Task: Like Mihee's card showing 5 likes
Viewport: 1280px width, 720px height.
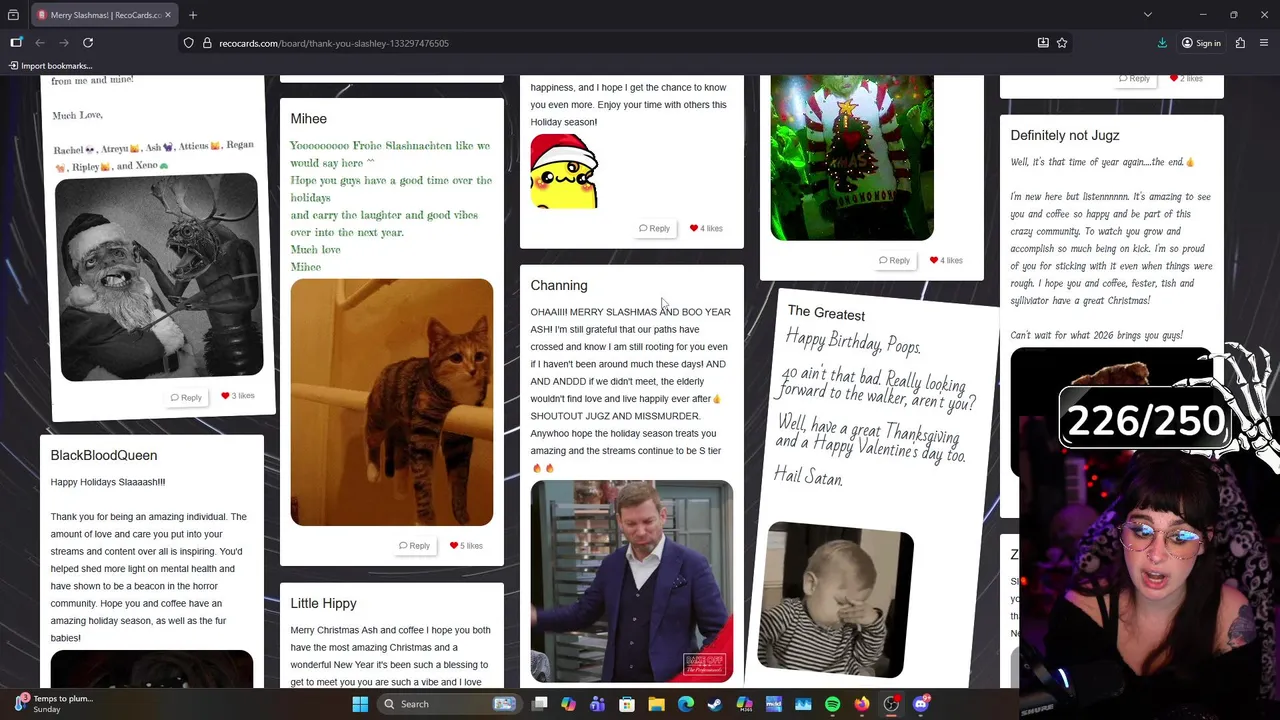Action: click(x=466, y=546)
